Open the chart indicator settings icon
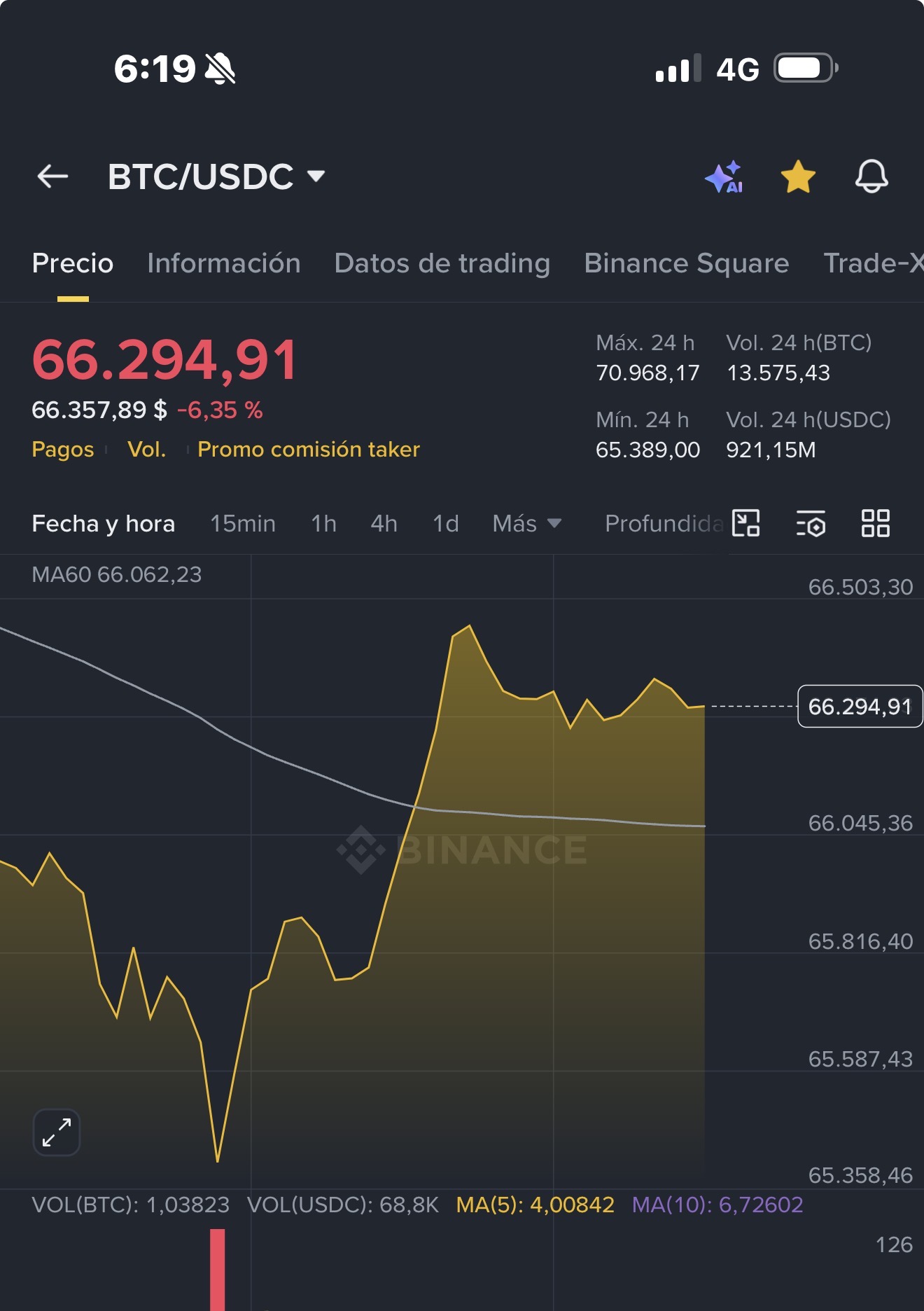The width and height of the screenshot is (924, 1311). coord(811,523)
